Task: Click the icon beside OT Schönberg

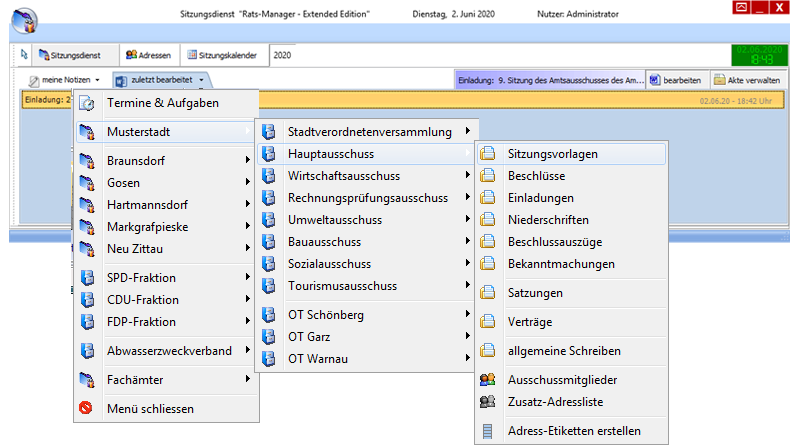Action: [x=269, y=315]
